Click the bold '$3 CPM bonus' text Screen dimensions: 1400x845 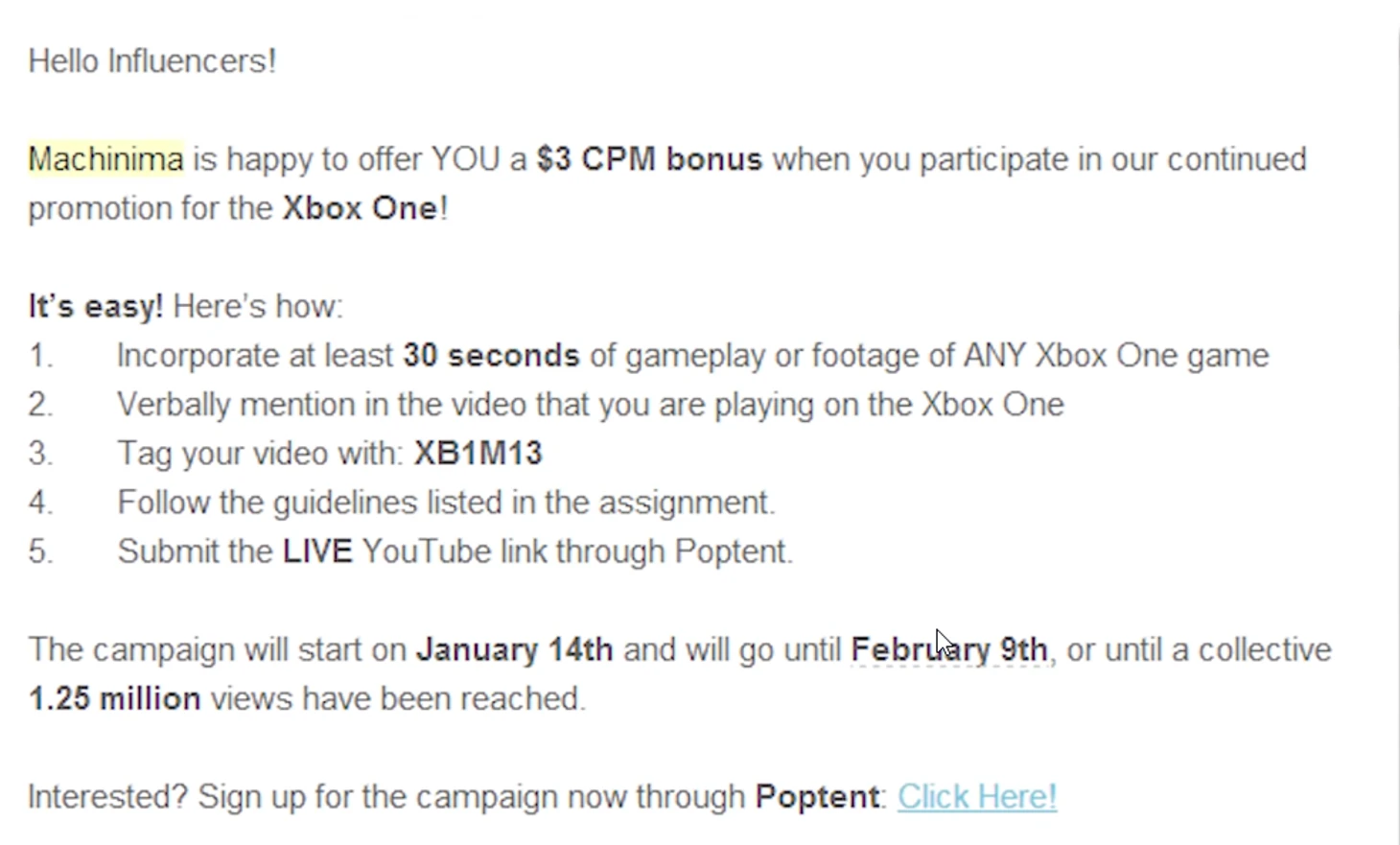(649, 159)
